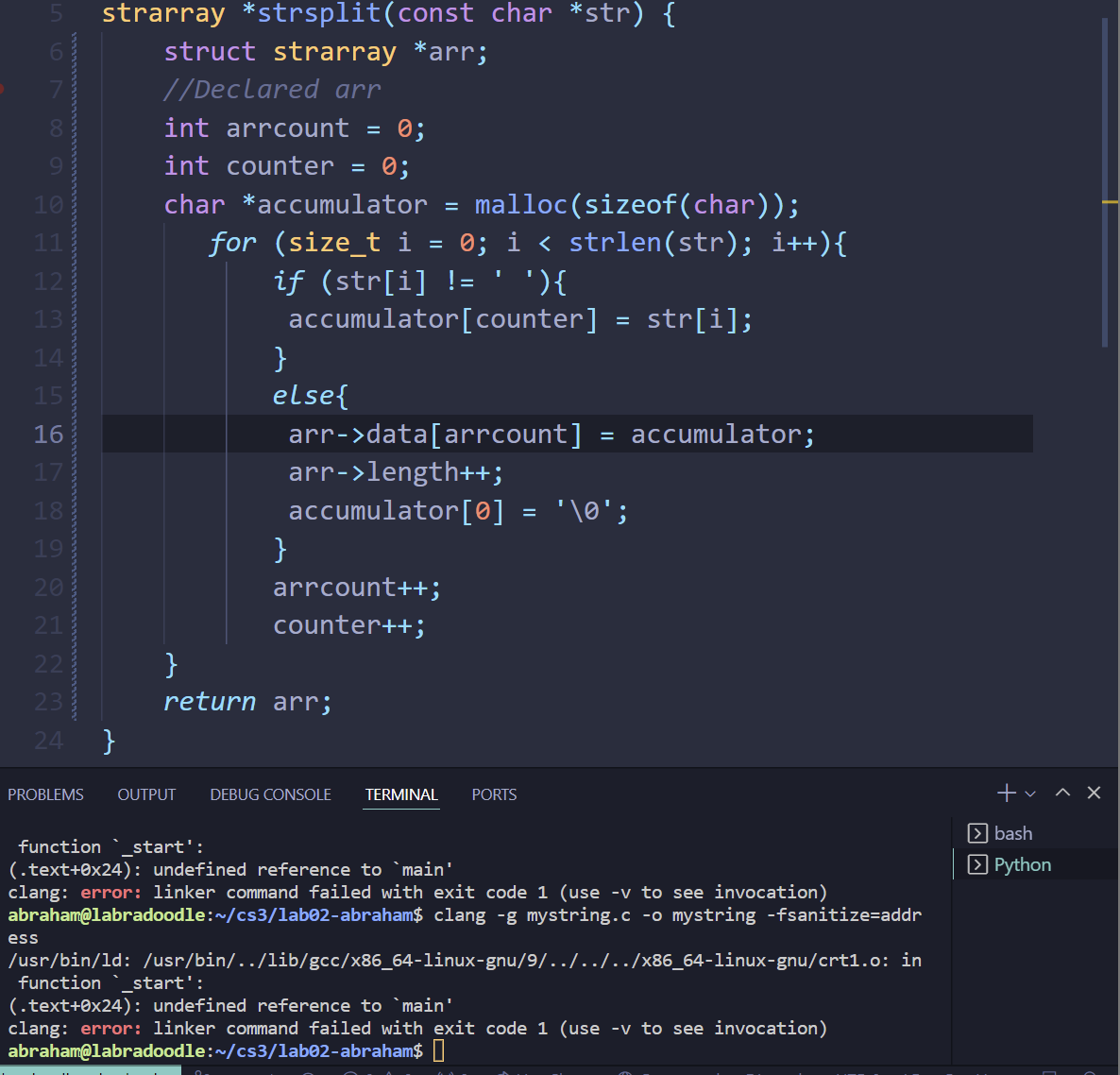This screenshot has width=1120, height=1075.
Task: Click line number 11 at the for loop
Action: [x=48, y=243]
